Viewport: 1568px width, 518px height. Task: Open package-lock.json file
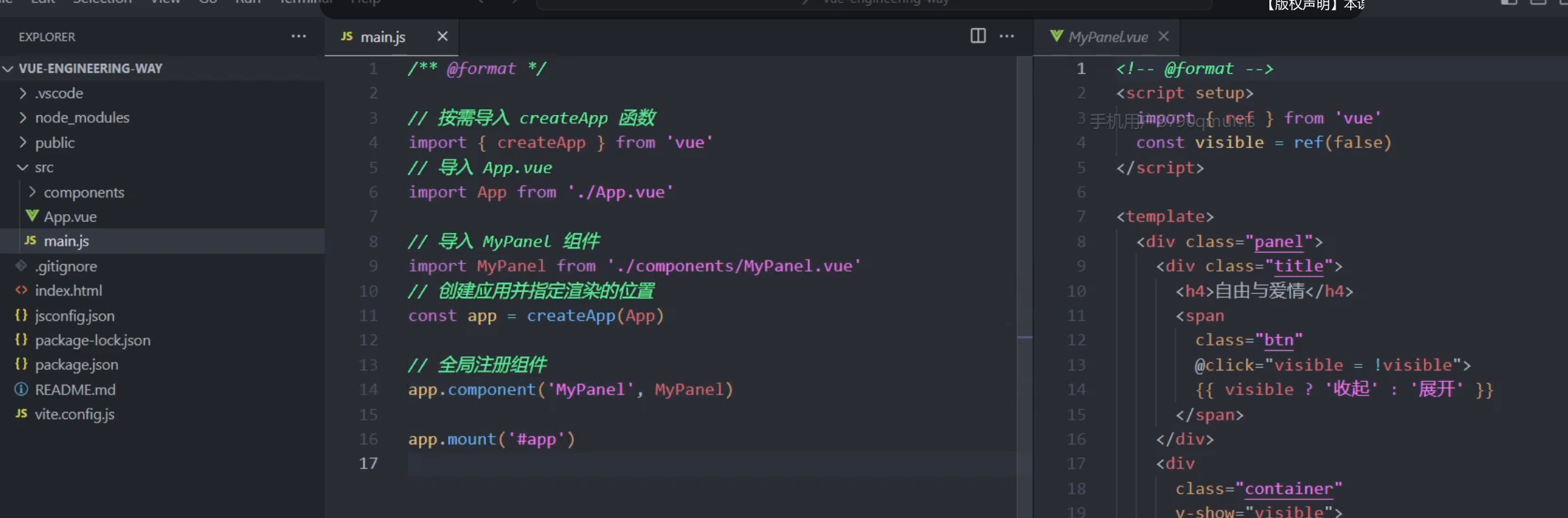162,340
